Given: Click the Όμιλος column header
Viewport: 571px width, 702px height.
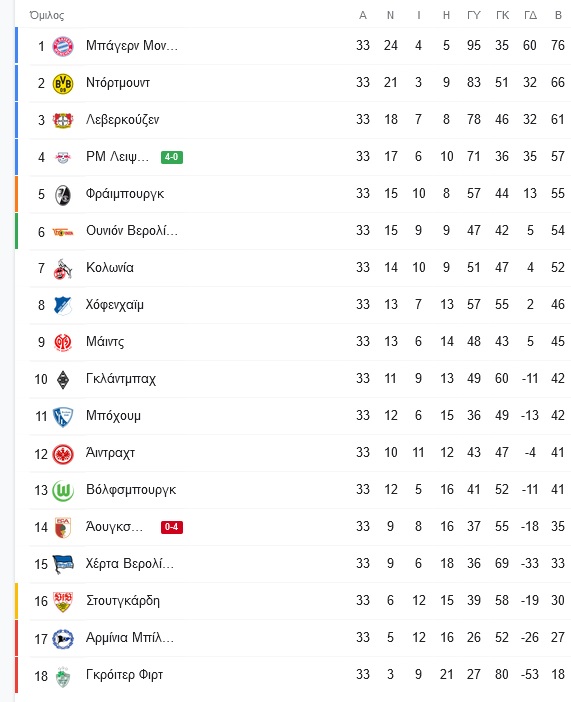Looking at the screenshot, I should pyautogui.click(x=47, y=16).
